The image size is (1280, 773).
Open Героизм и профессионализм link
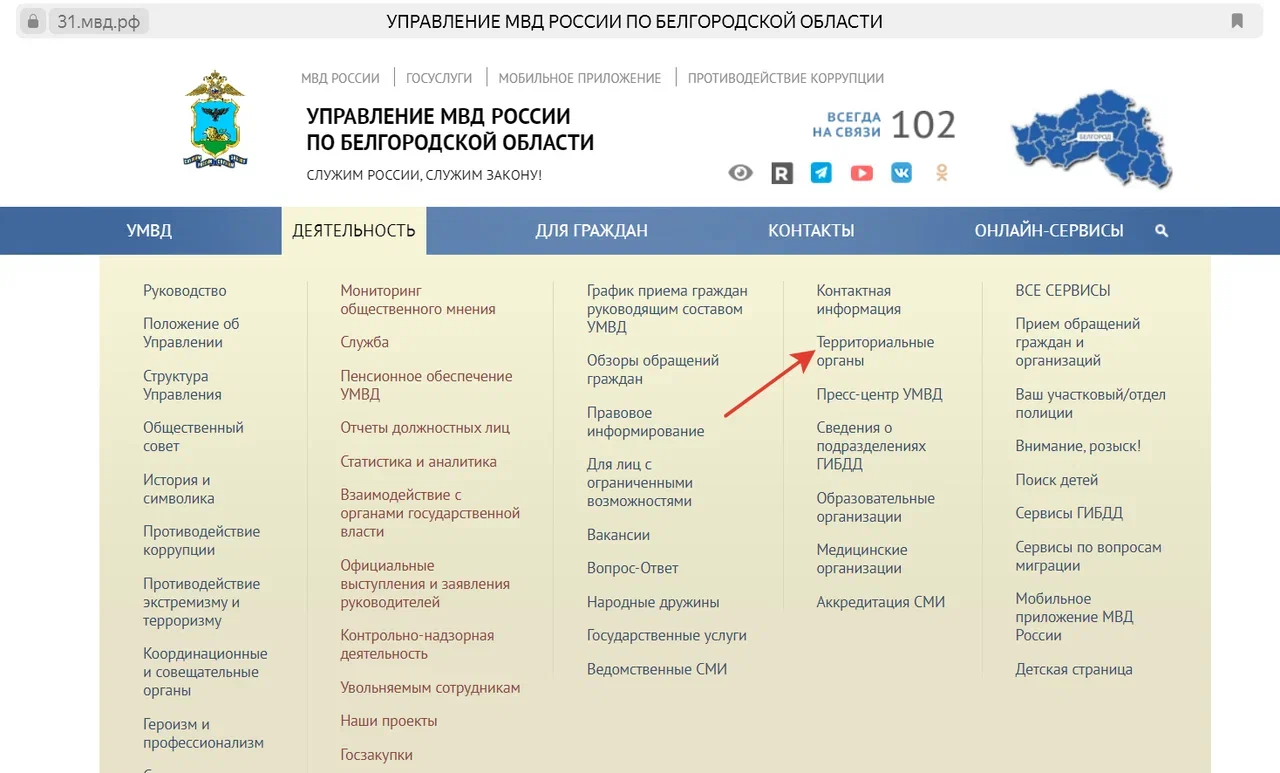coord(203,733)
